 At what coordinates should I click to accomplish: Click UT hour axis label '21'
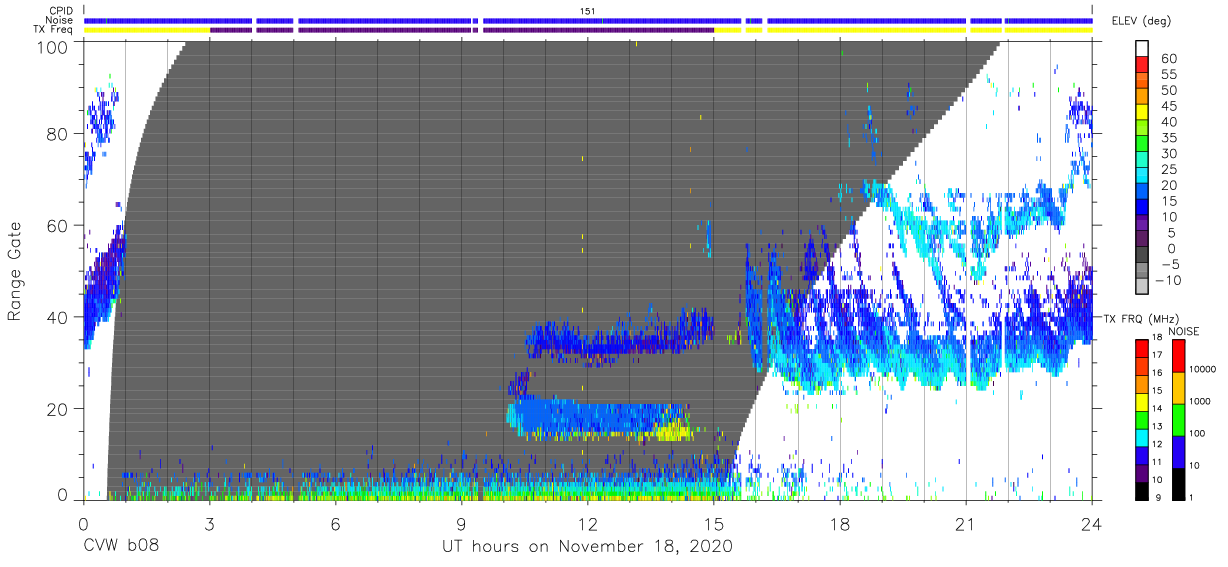[966, 523]
